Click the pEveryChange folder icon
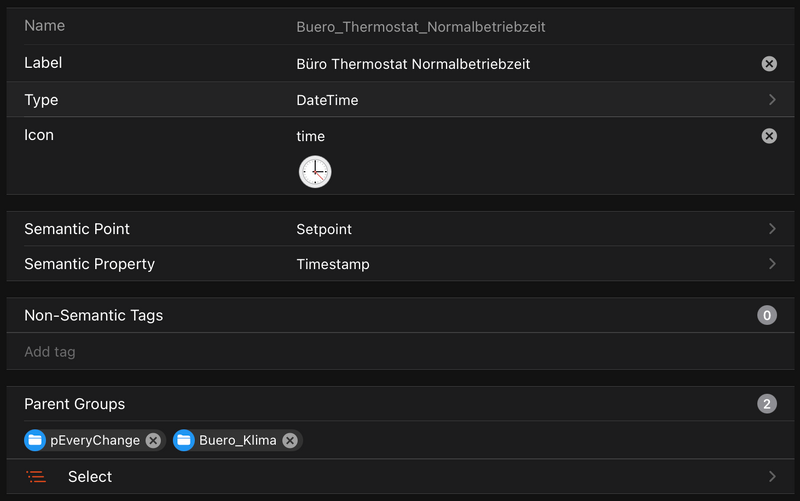The image size is (800, 501). (x=35, y=440)
